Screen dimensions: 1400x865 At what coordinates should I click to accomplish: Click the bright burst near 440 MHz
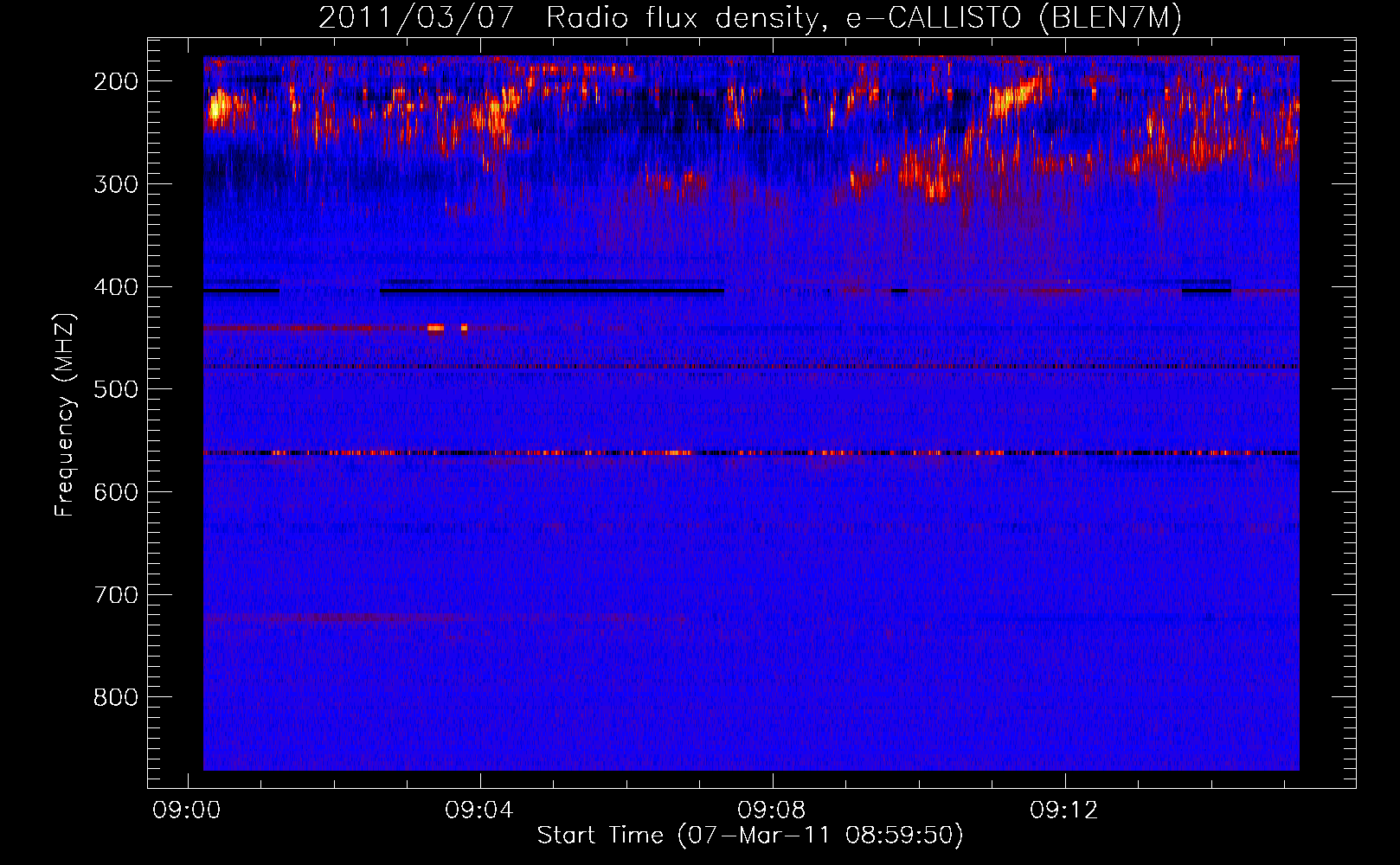coord(435,328)
